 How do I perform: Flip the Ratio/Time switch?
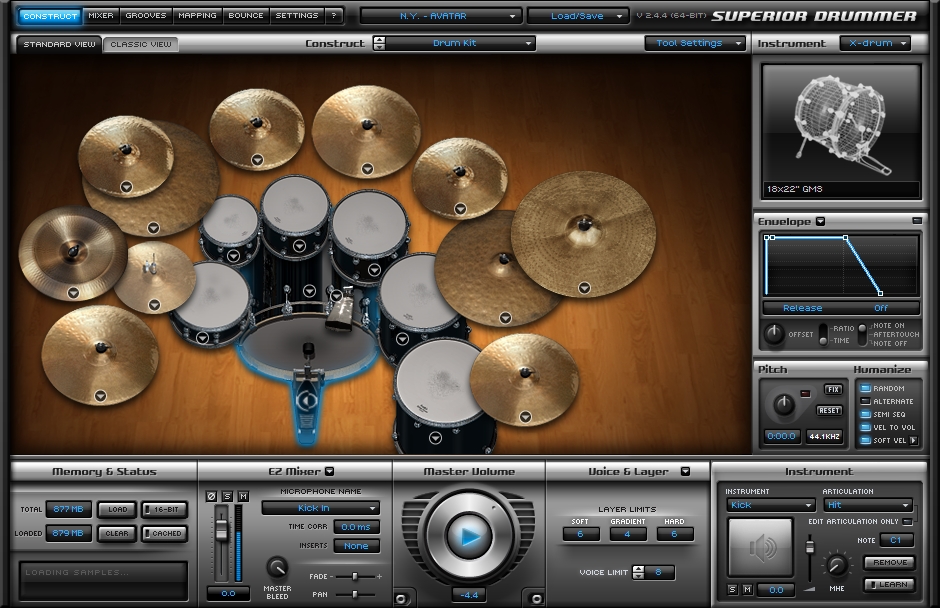pyautogui.click(x=824, y=334)
